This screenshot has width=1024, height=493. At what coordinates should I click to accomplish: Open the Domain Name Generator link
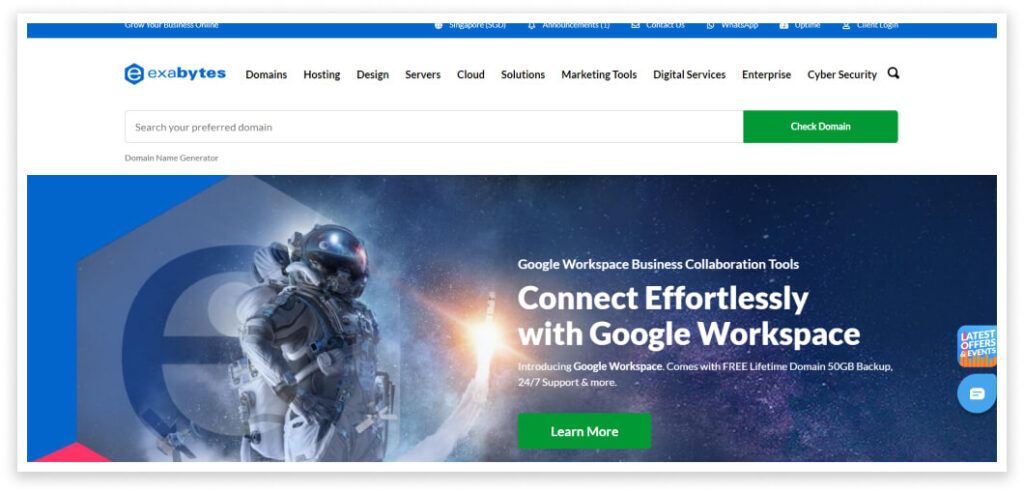tap(171, 158)
